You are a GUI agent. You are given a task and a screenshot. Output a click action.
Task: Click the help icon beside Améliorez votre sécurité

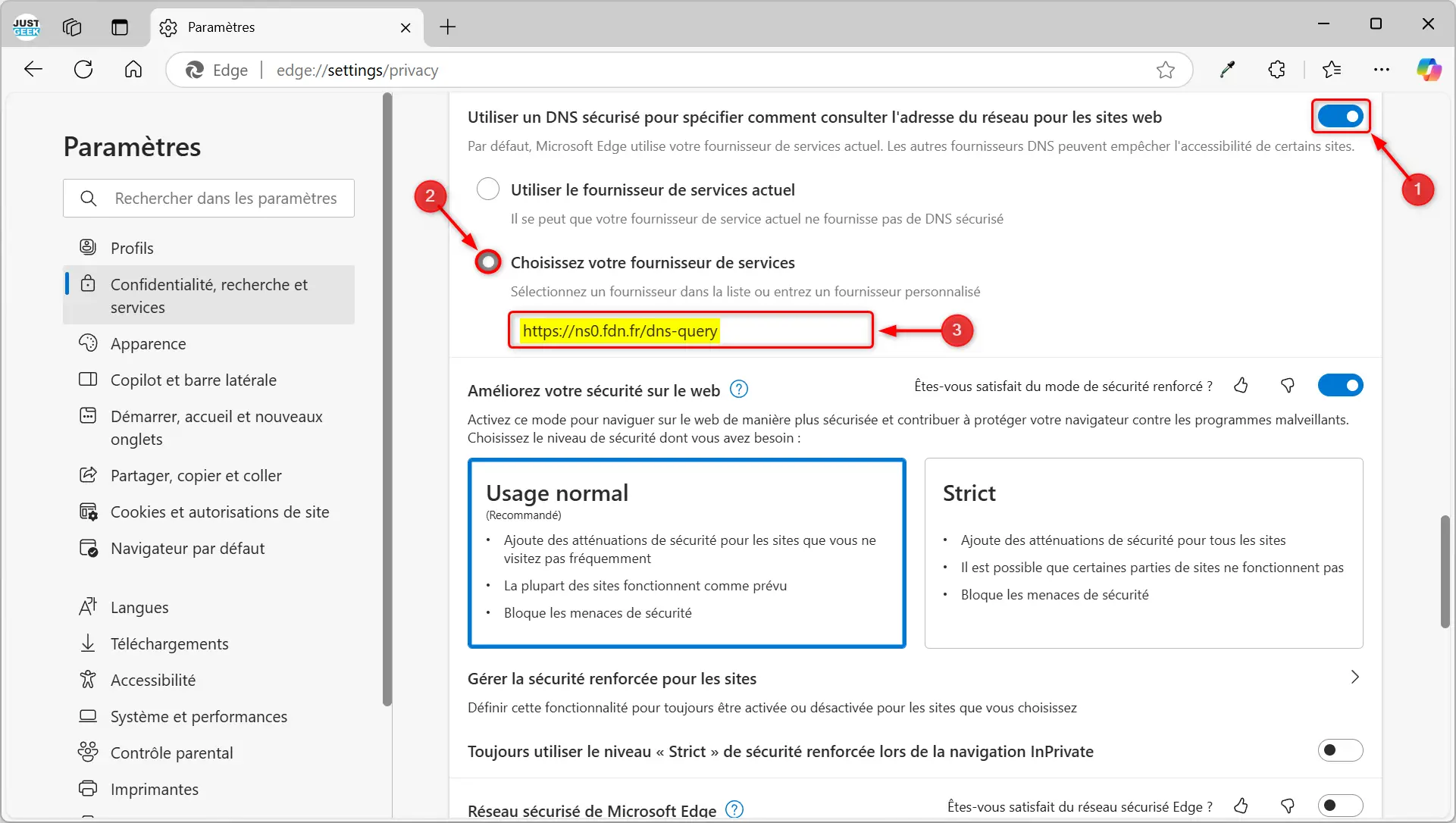coord(738,390)
